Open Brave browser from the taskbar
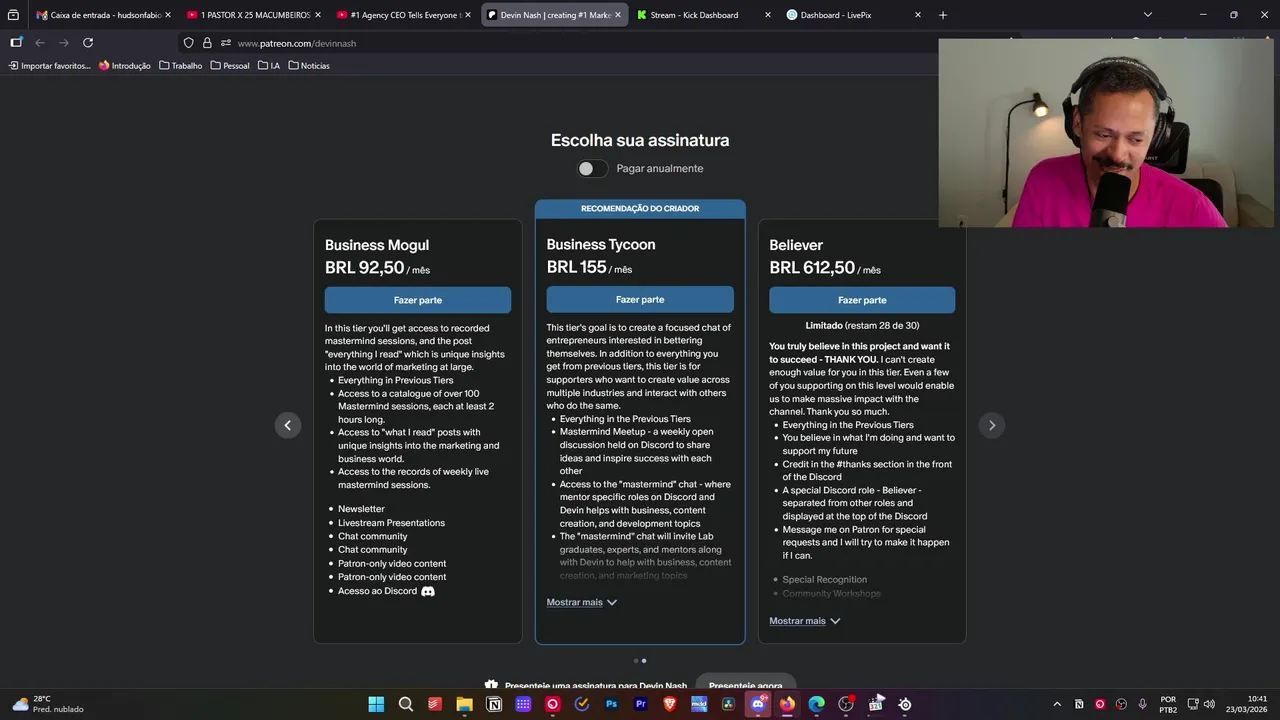1280x720 pixels. (670, 704)
